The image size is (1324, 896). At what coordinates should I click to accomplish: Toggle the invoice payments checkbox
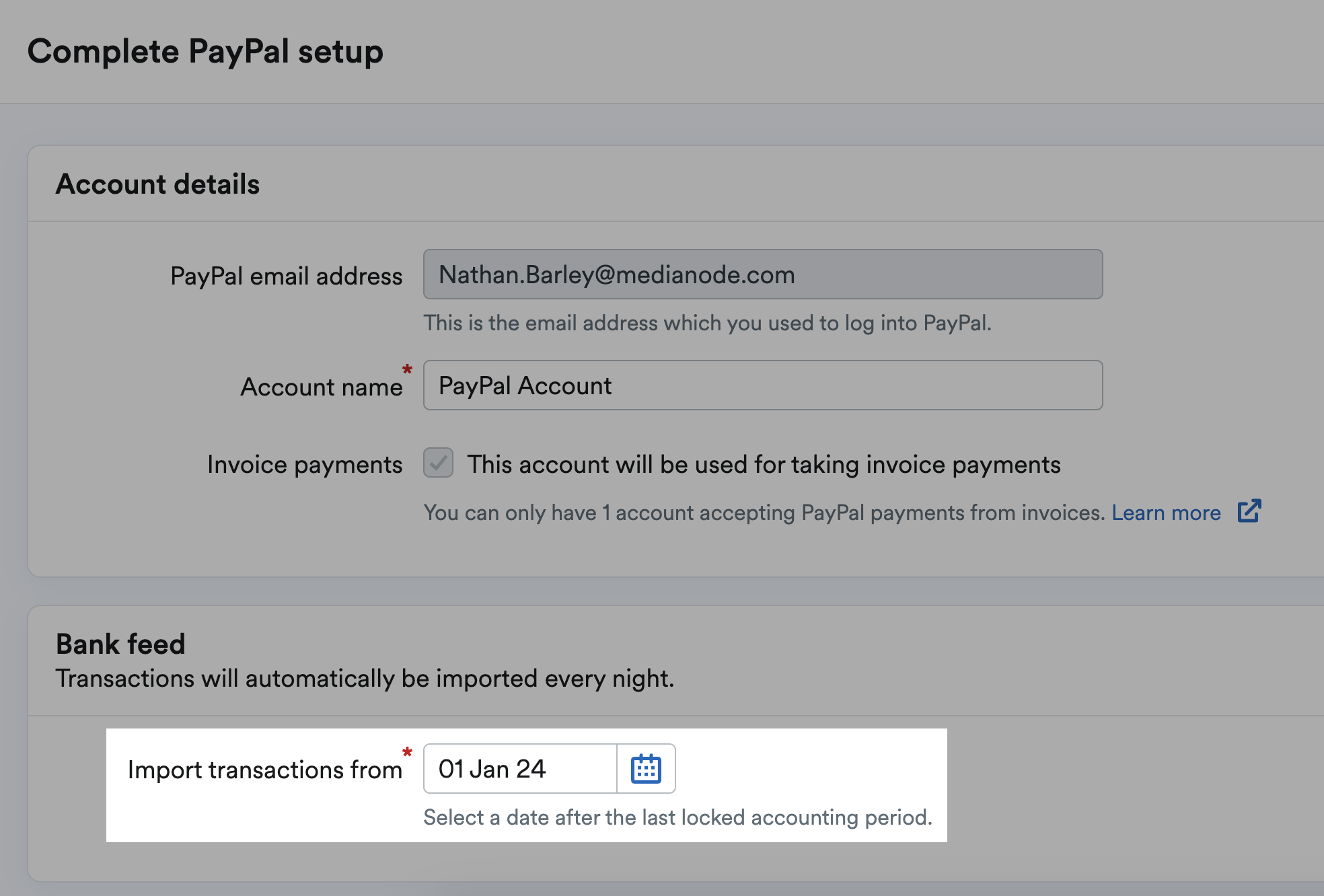pyautogui.click(x=438, y=463)
